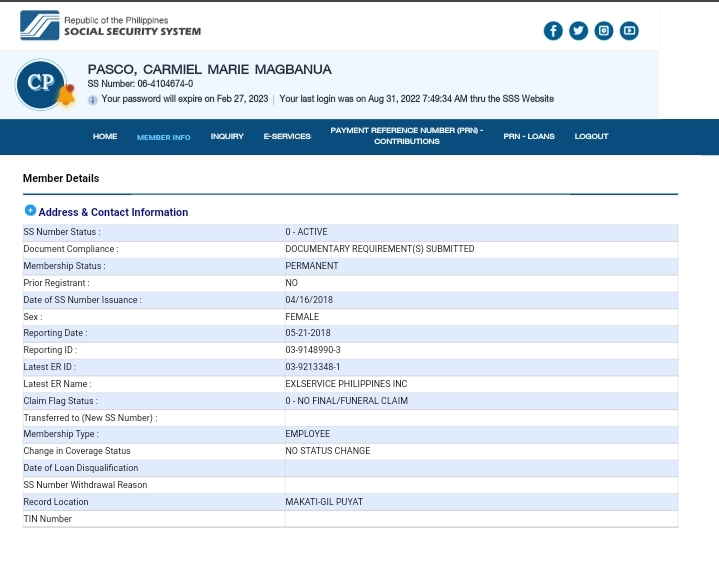This screenshot has height=561, width=719.
Task: Expand Address & Contact Information section
Action: coord(30,211)
